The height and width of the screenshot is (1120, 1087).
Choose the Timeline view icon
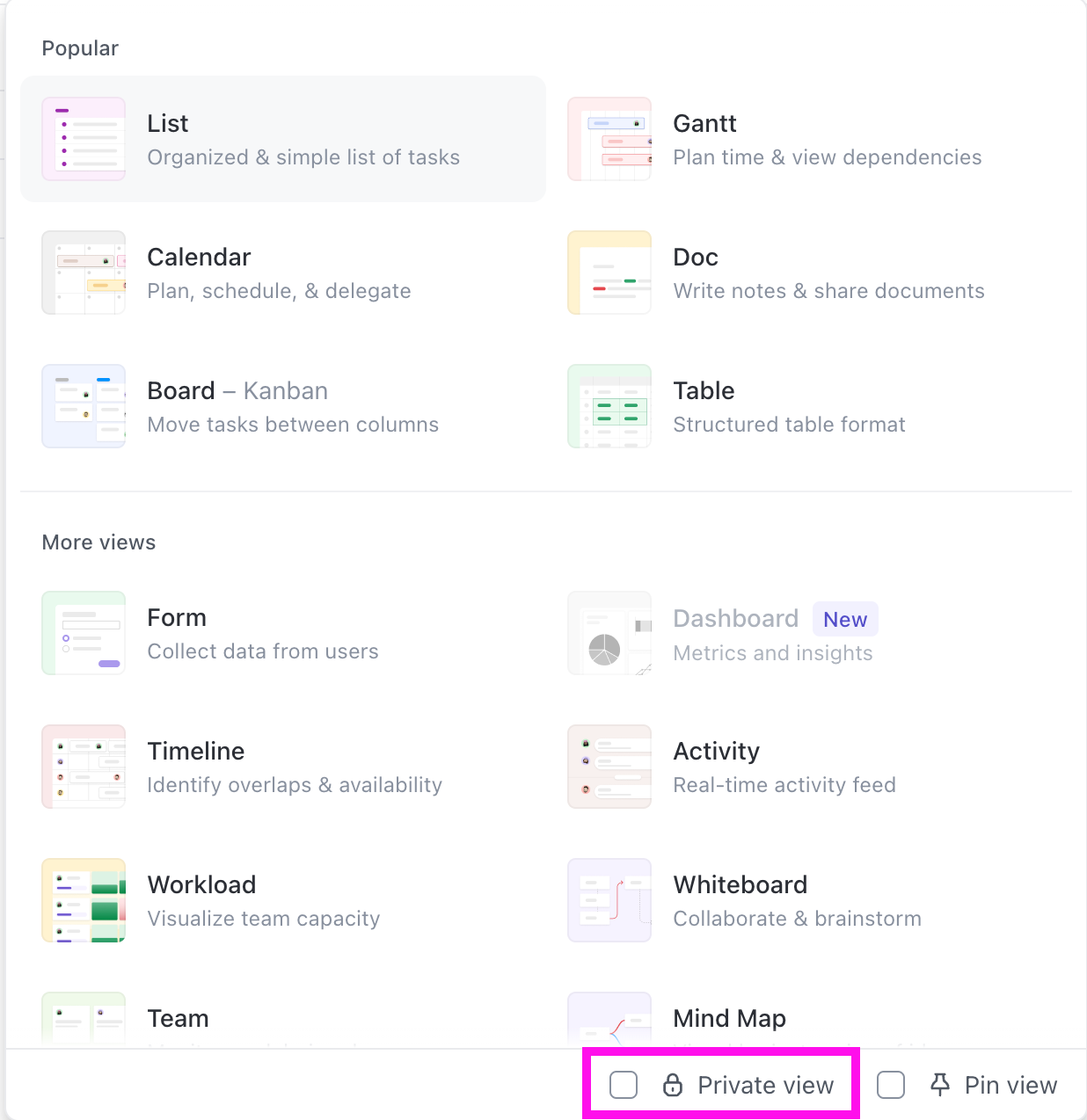[84, 767]
